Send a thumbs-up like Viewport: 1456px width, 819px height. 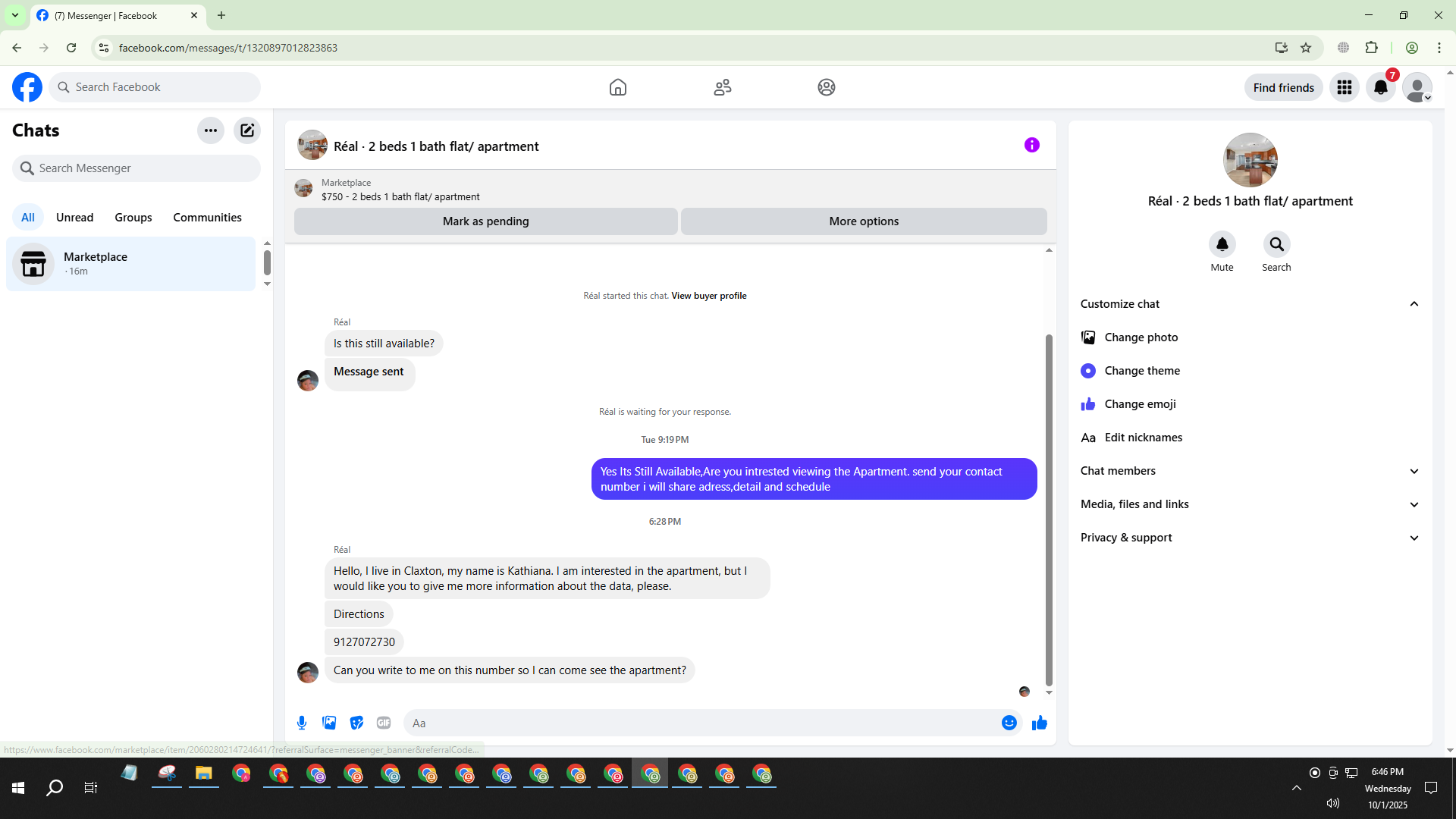(x=1040, y=723)
